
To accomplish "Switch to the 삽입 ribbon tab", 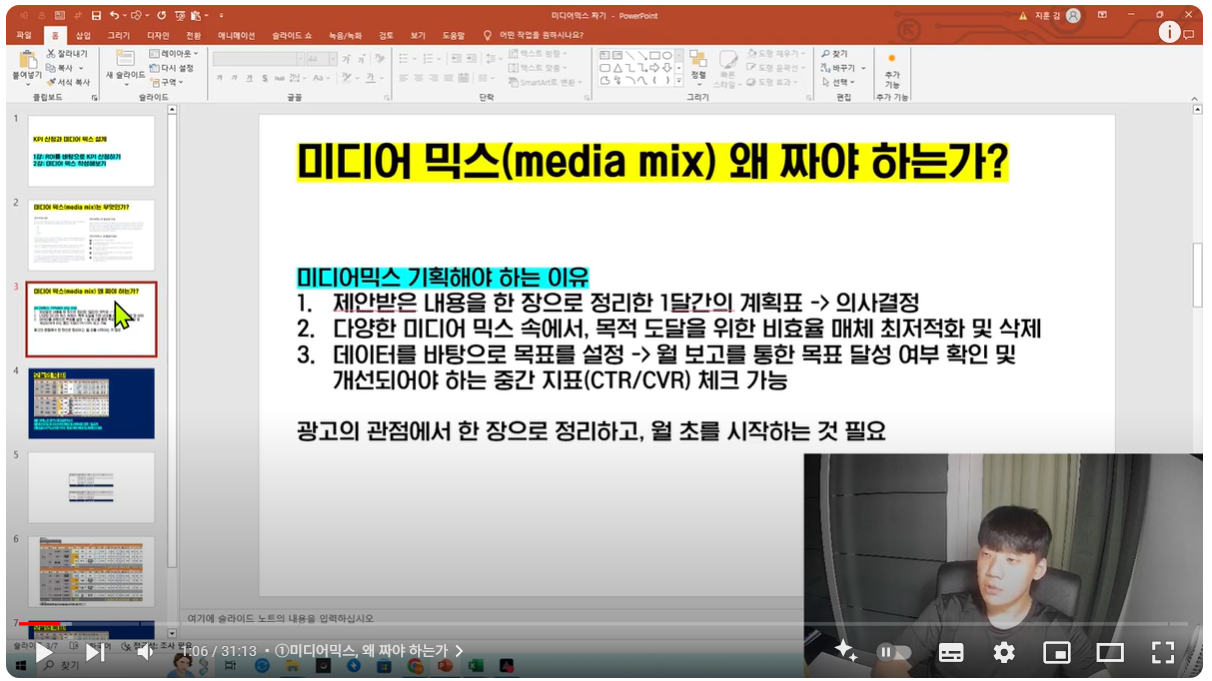I will point(83,35).
